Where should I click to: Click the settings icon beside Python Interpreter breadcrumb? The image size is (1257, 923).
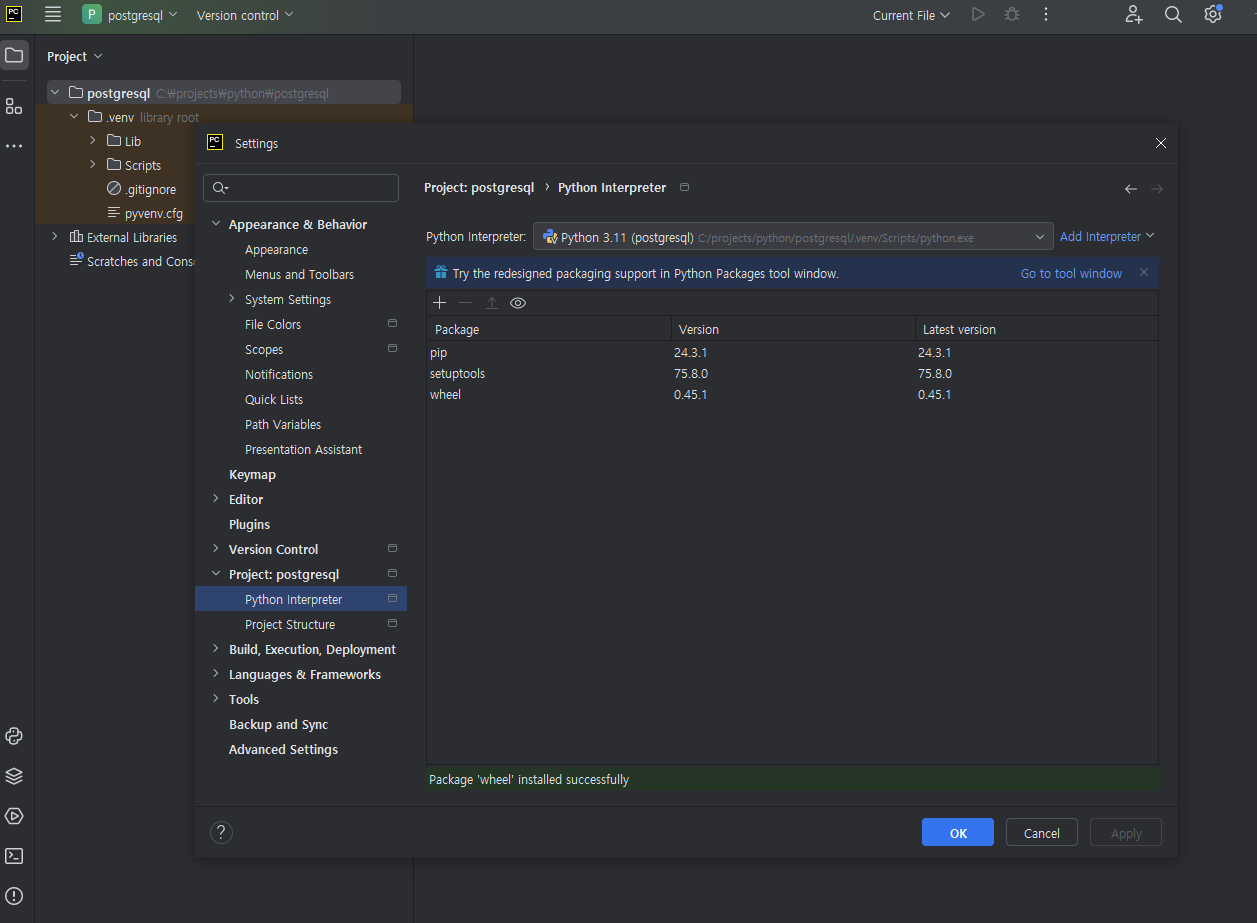tap(685, 187)
